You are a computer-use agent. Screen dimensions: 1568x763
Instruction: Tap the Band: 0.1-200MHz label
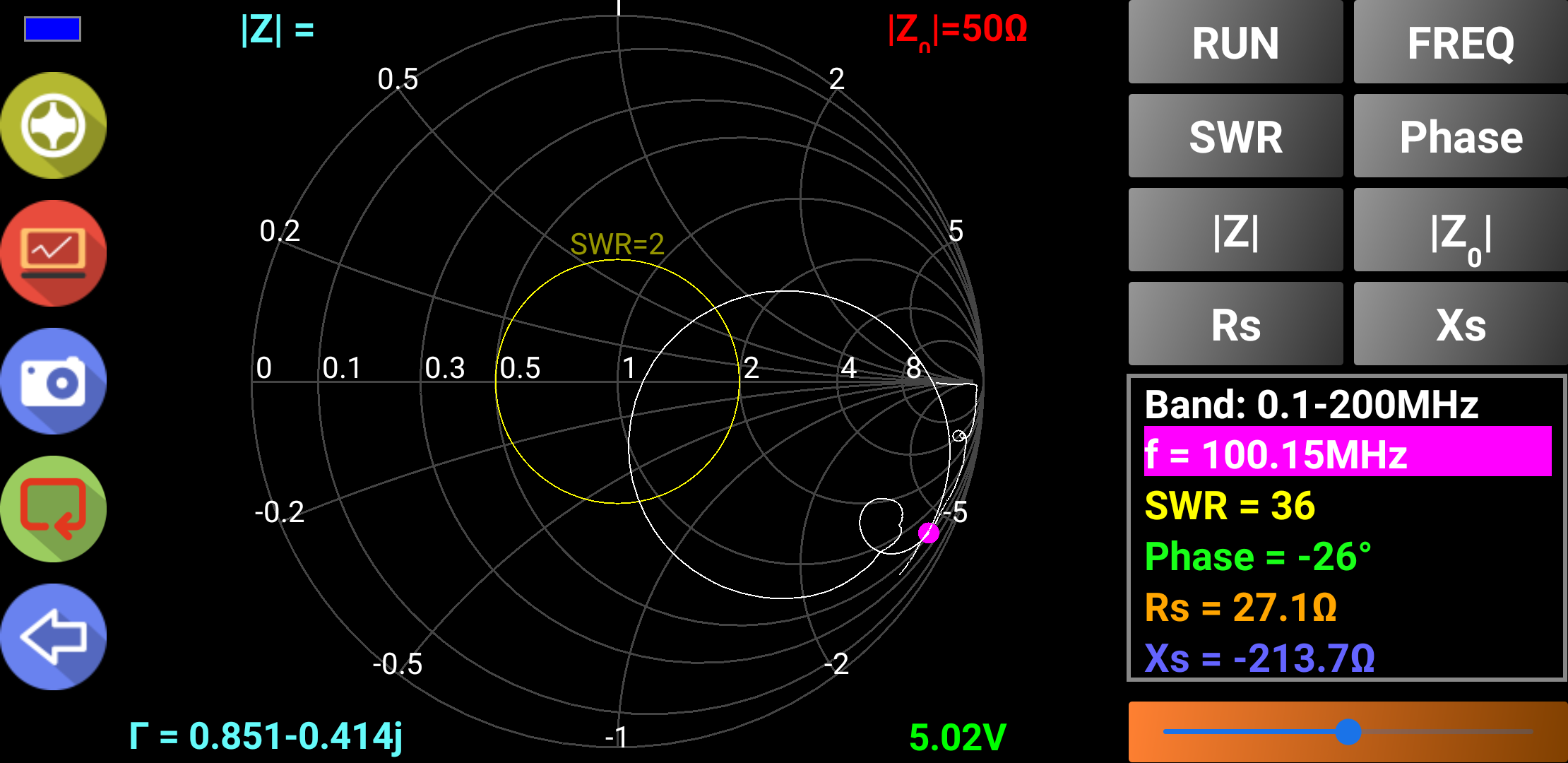(1312, 405)
